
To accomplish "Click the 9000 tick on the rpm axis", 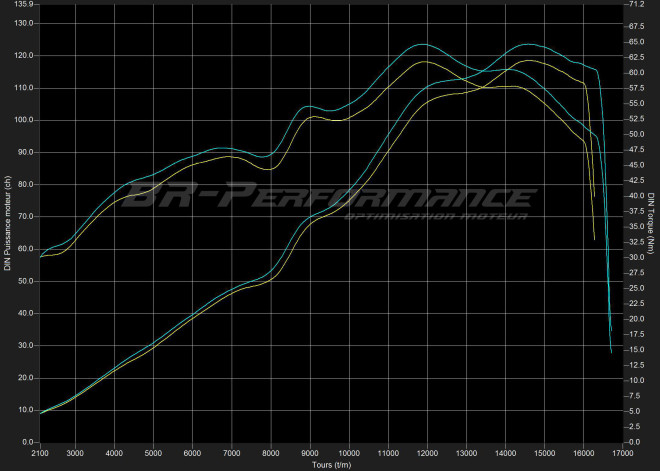I will (310, 452).
